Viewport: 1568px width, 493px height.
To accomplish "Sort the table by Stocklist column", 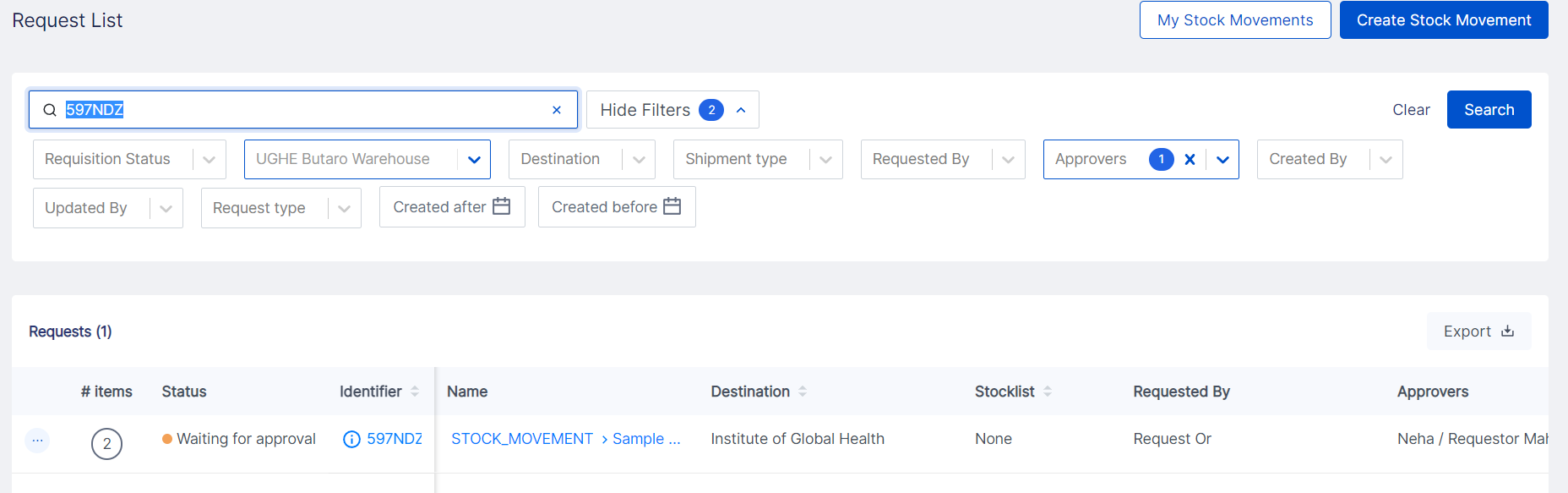I will [x=1048, y=392].
